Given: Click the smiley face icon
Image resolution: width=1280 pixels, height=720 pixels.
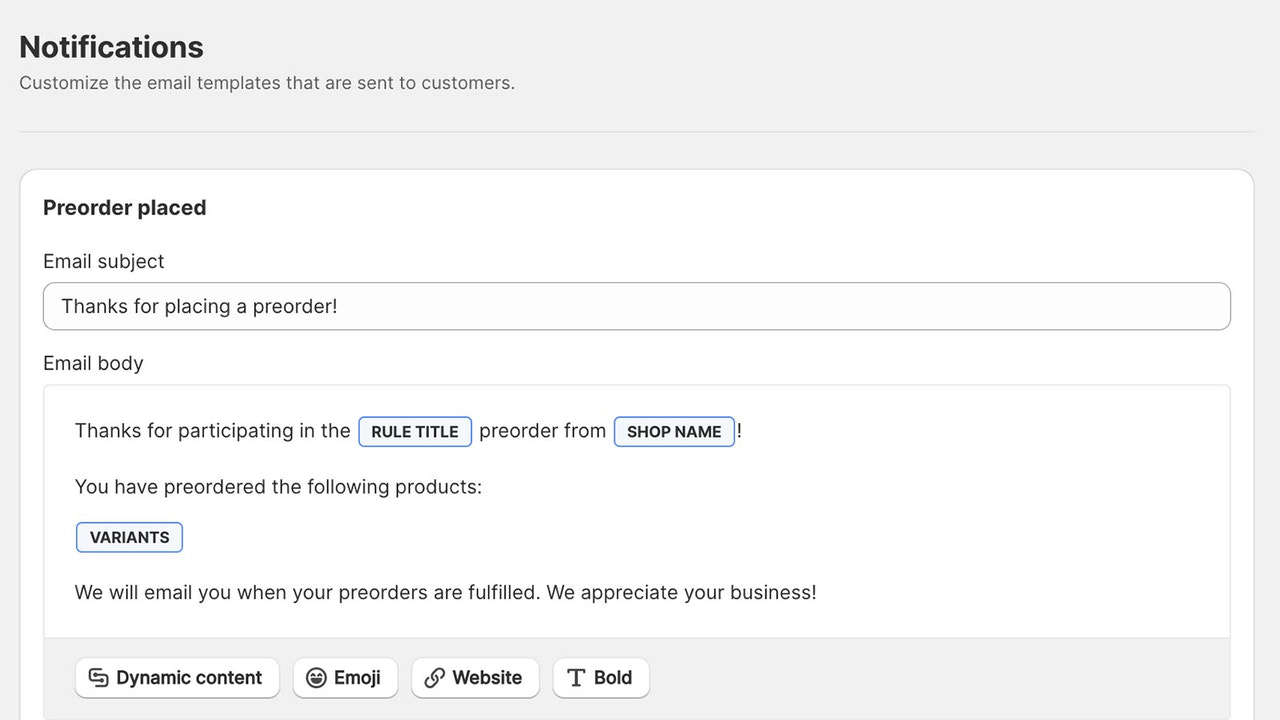Looking at the screenshot, I should [x=316, y=678].
